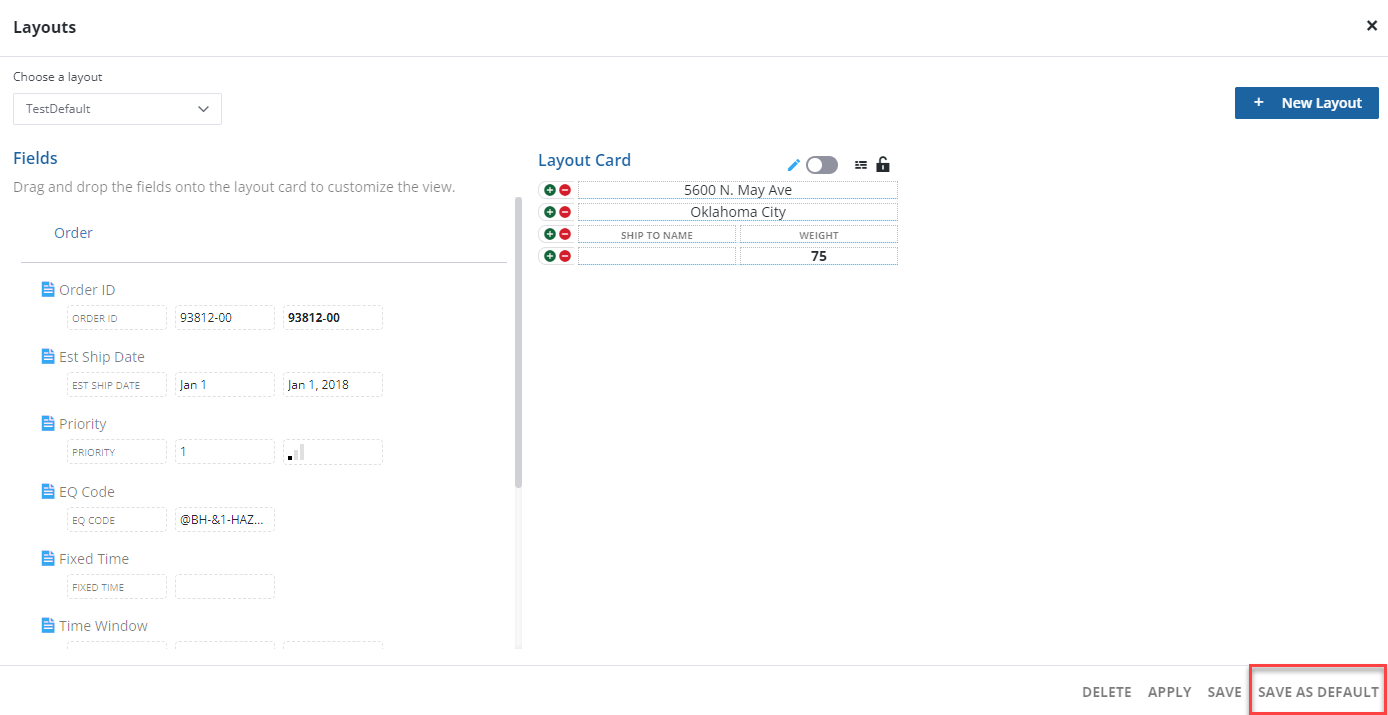The image size is (1388, 715).
Task: Add a row after Oklahoma City
Action: pos(550,212)
